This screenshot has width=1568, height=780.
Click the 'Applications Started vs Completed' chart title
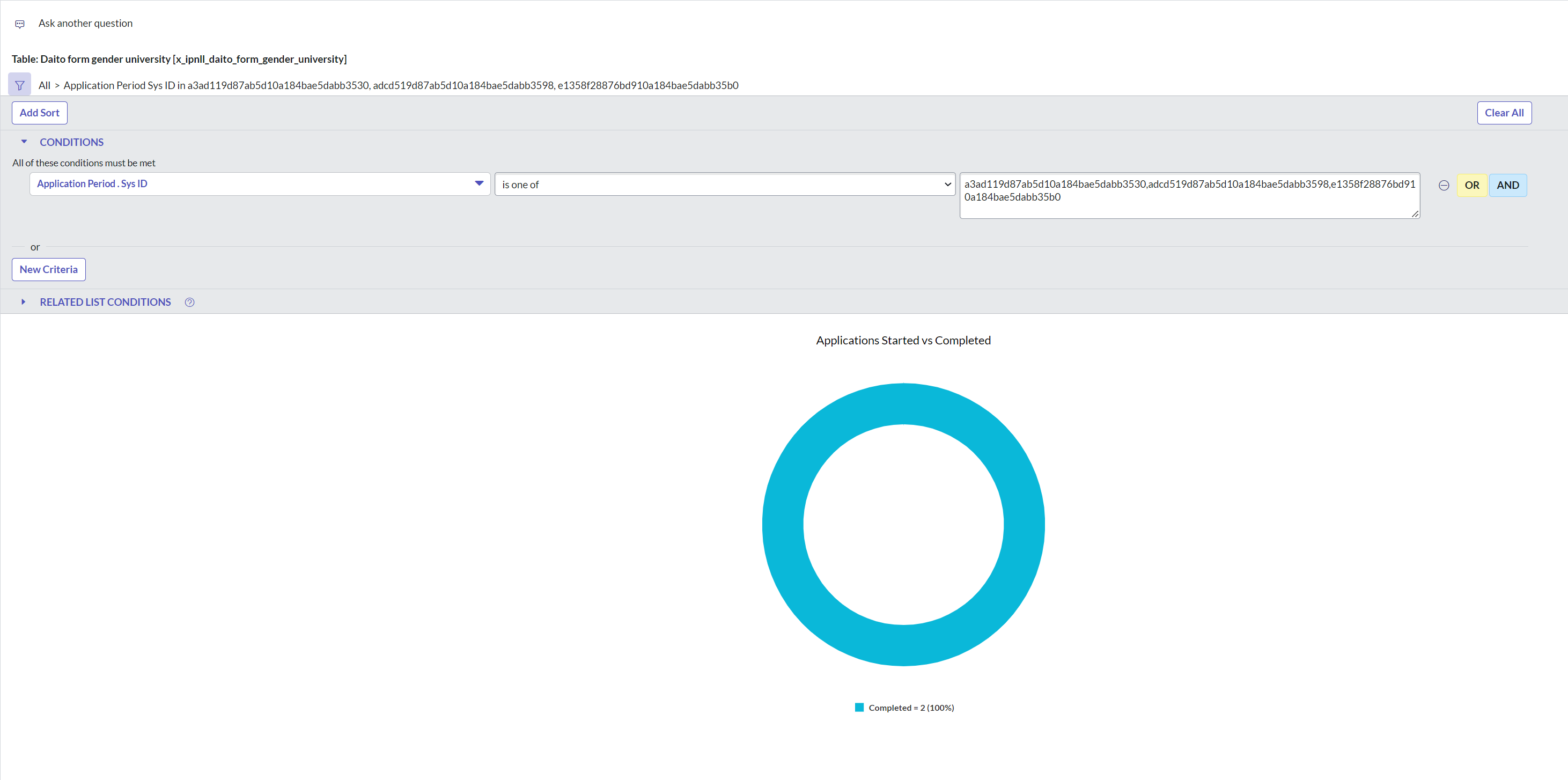903,340
